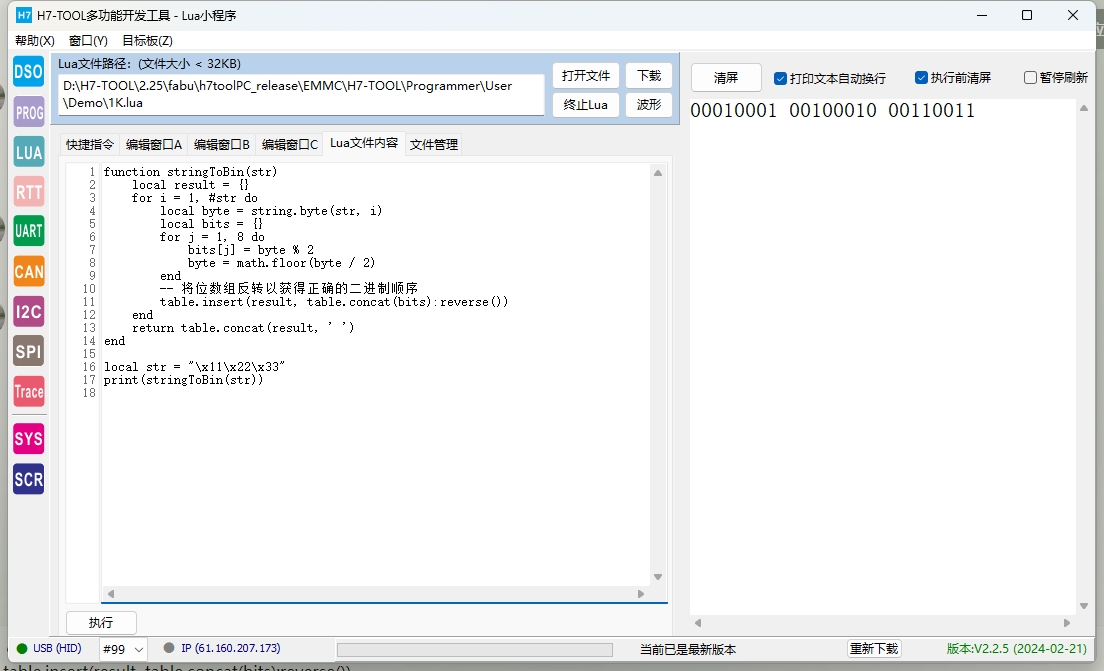Enable 打印文本自动换行 checkbox
The image size is (1104, 671).
click(780, 78)
